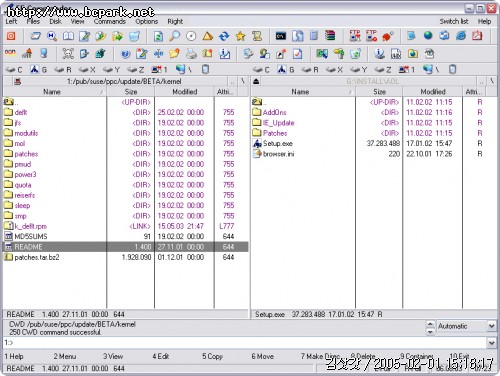
Task: Open the Left menu
Action: pyautogui.click(x=11, y=21)
